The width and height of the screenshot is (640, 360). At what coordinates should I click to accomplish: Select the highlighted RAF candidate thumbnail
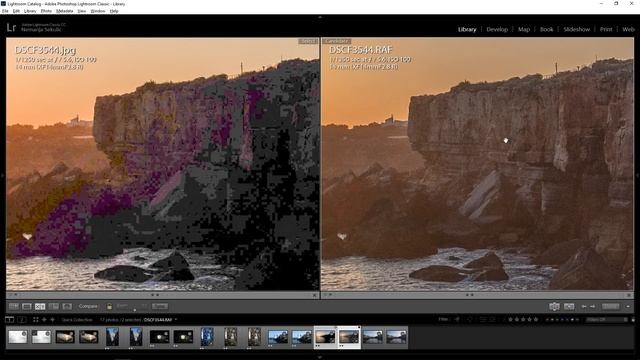coord(349,337)
